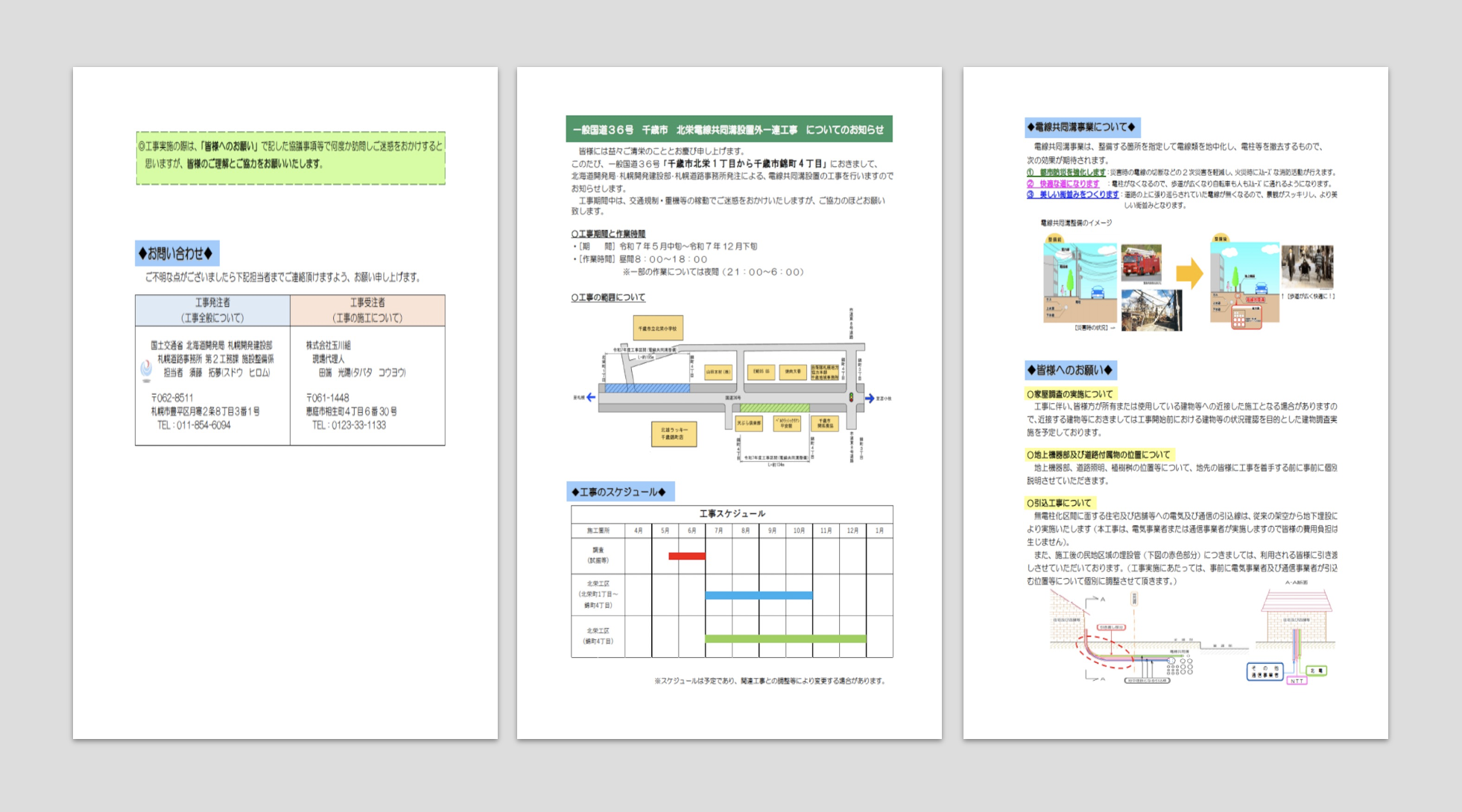
Task: Click the red 調査 schedule bar
Action: 686,556
